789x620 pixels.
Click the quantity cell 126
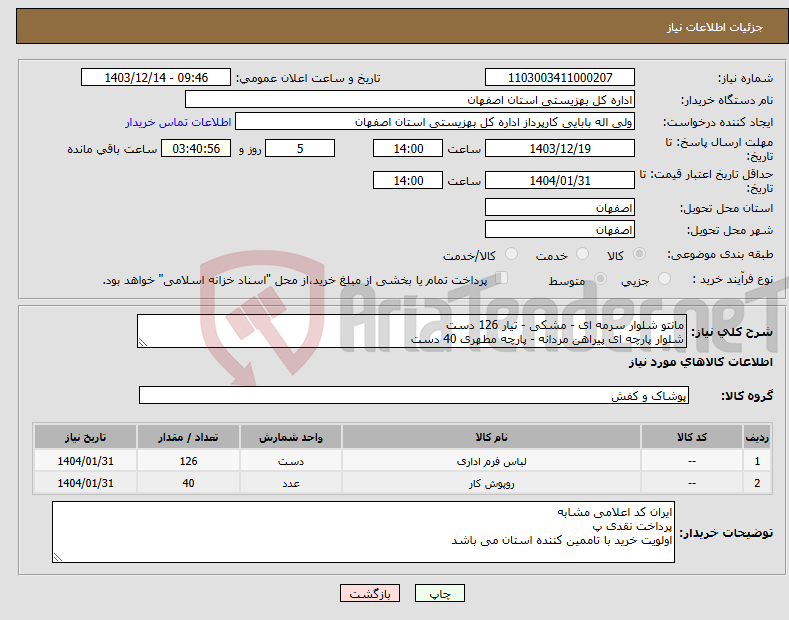point(188,461)
